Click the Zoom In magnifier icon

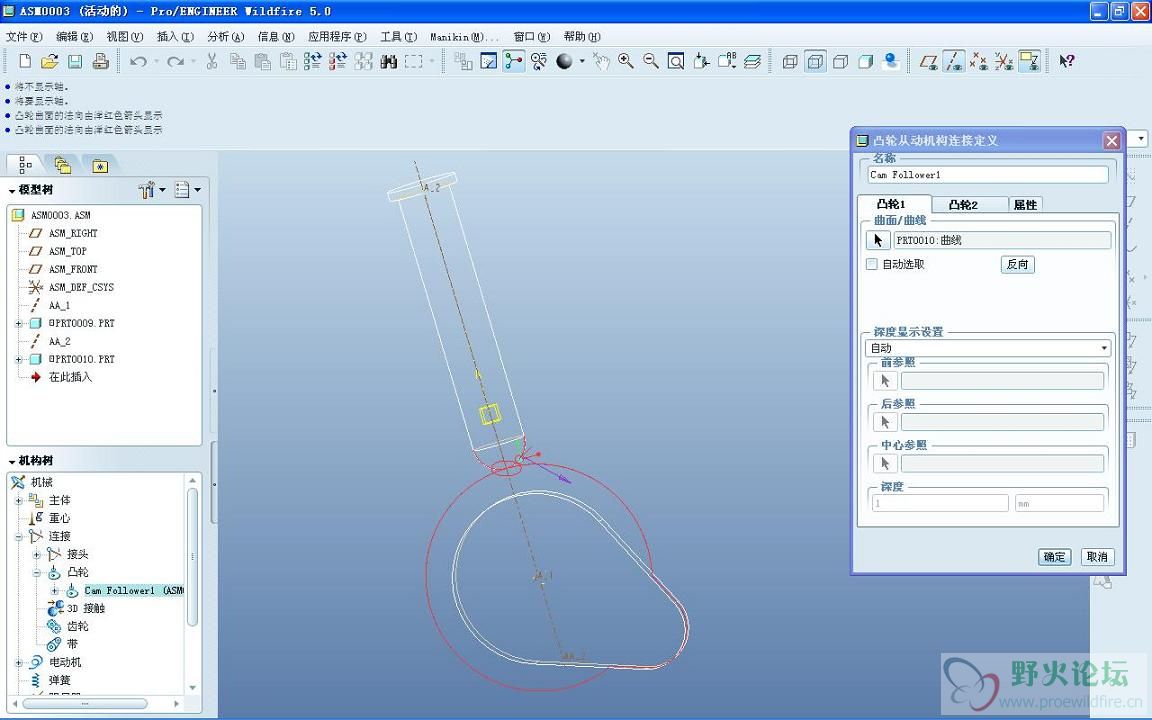click(626, 62)
